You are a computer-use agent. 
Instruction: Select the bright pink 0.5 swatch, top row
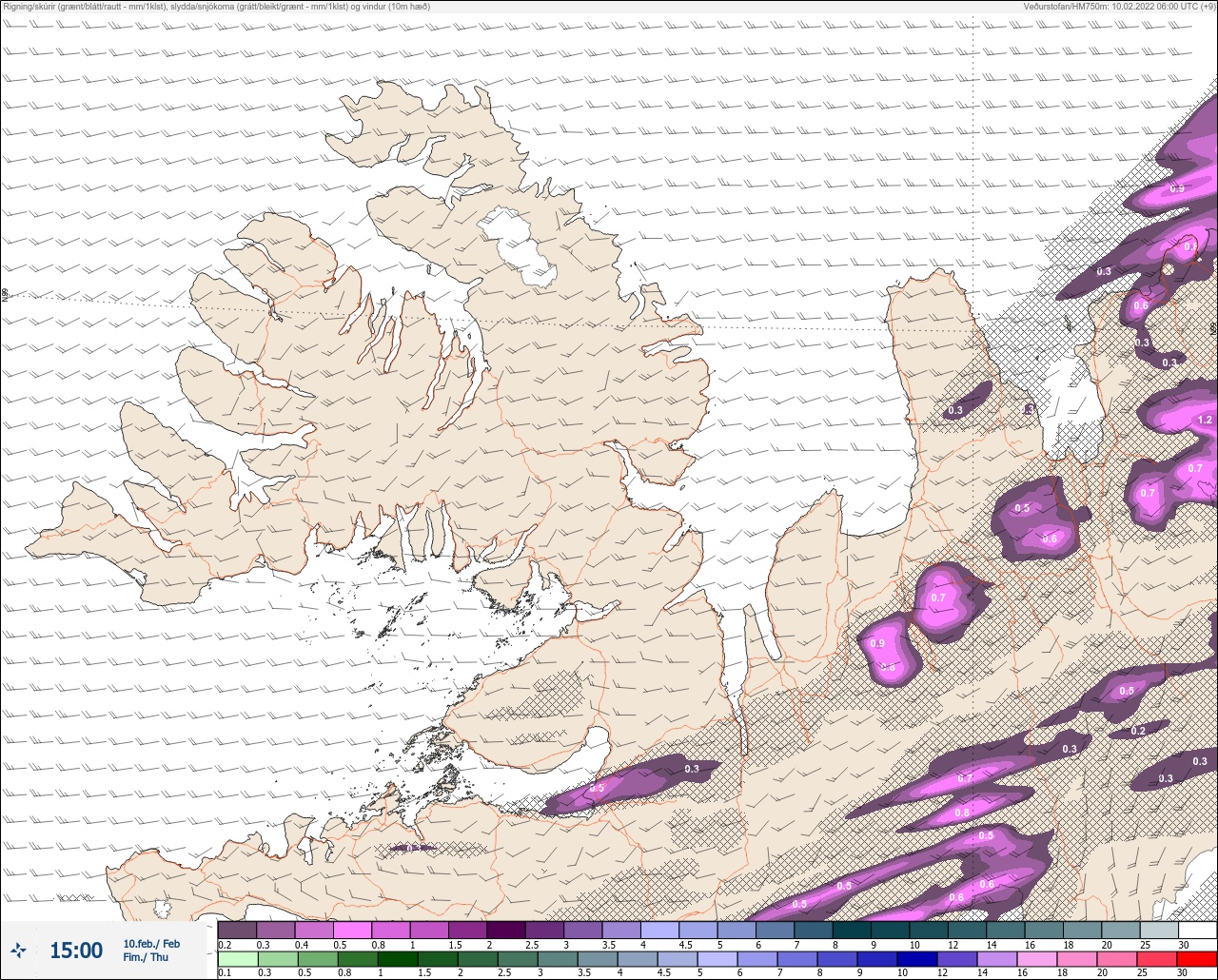[x=352, y=930]
